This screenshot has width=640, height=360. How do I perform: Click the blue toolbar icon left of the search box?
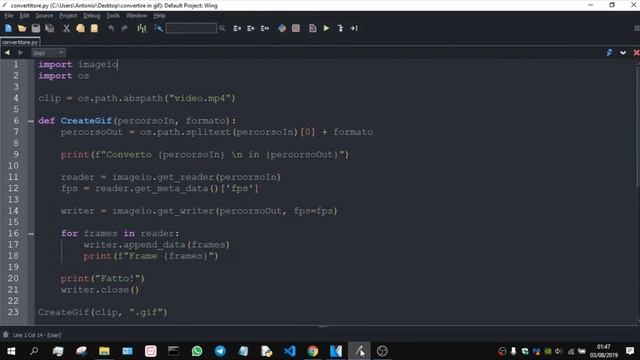coord(158,28)
